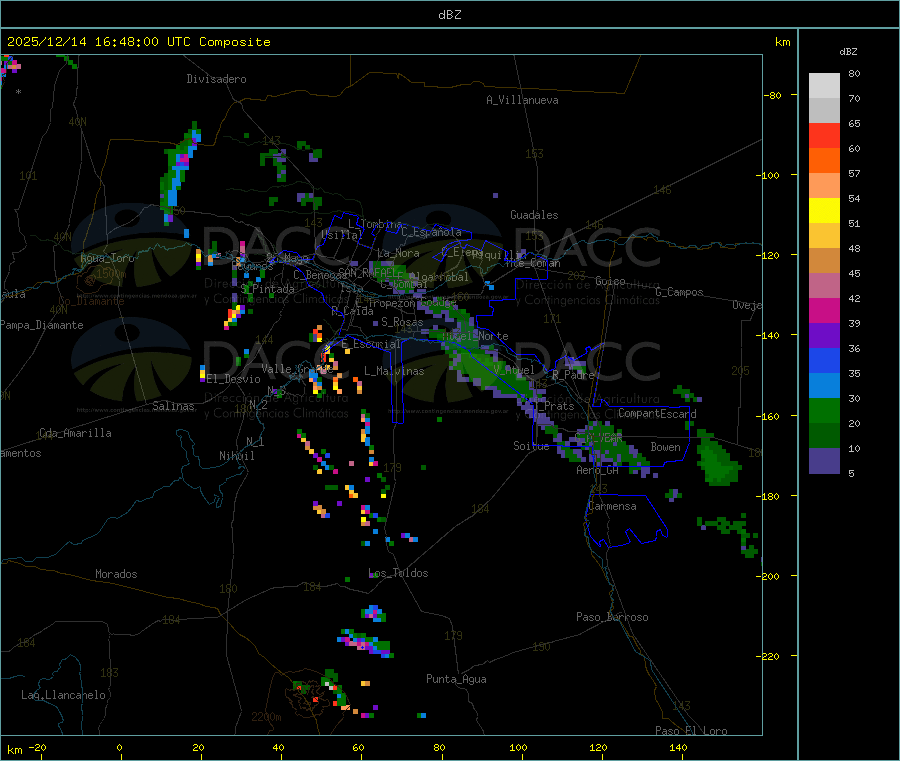Click the Soitue label
Viewport: 900px width, 761px height.
(531, 446)
